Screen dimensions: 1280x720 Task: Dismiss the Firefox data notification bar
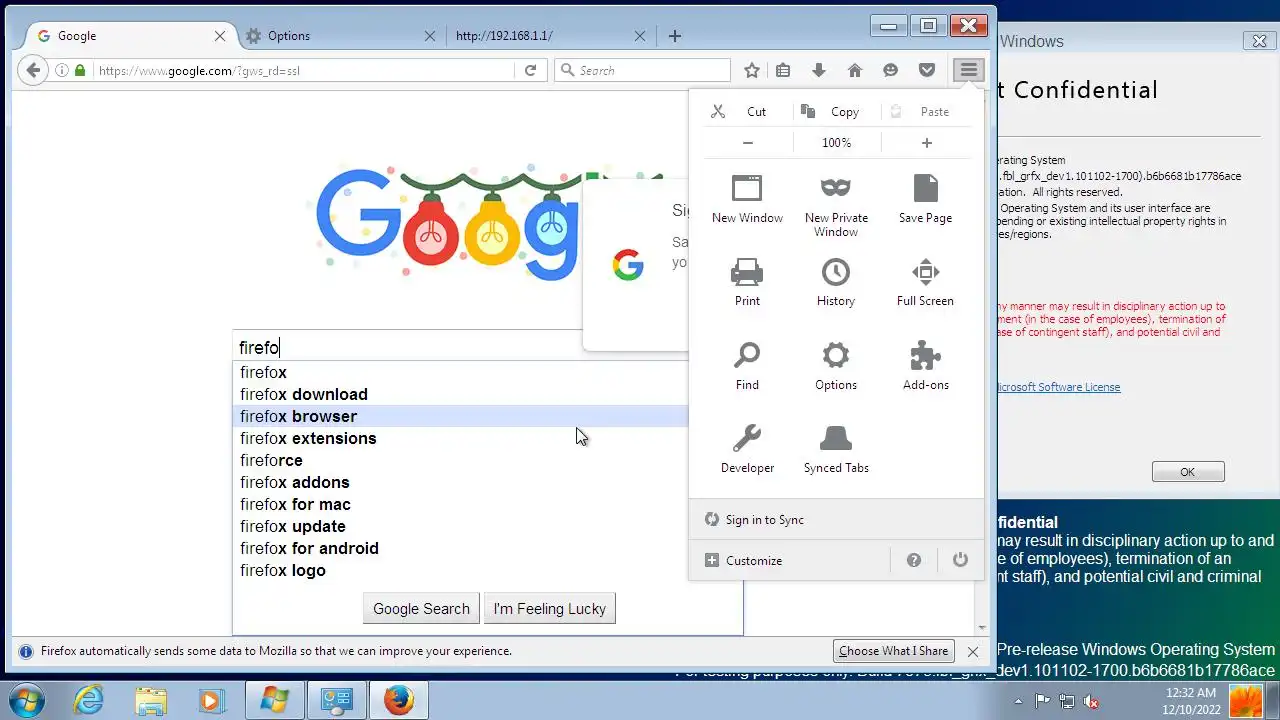[972, 651]
